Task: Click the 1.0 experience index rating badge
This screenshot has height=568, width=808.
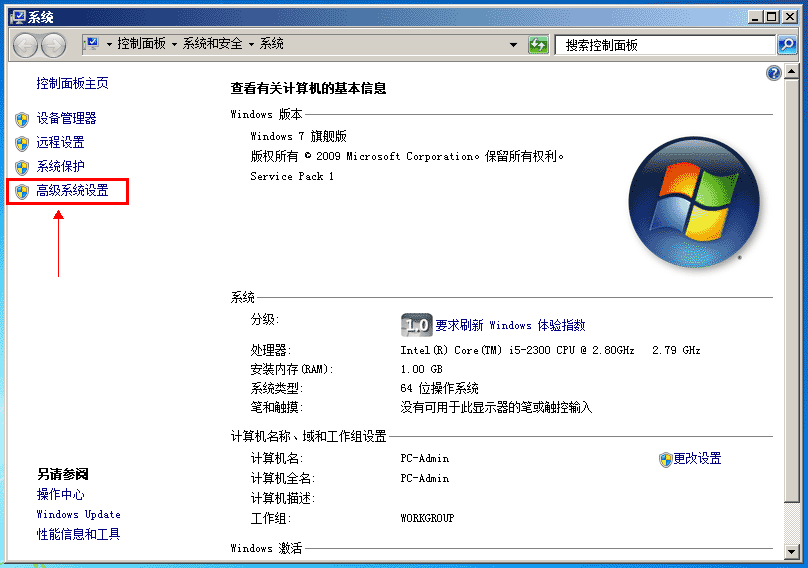Action: pos(416,325)
